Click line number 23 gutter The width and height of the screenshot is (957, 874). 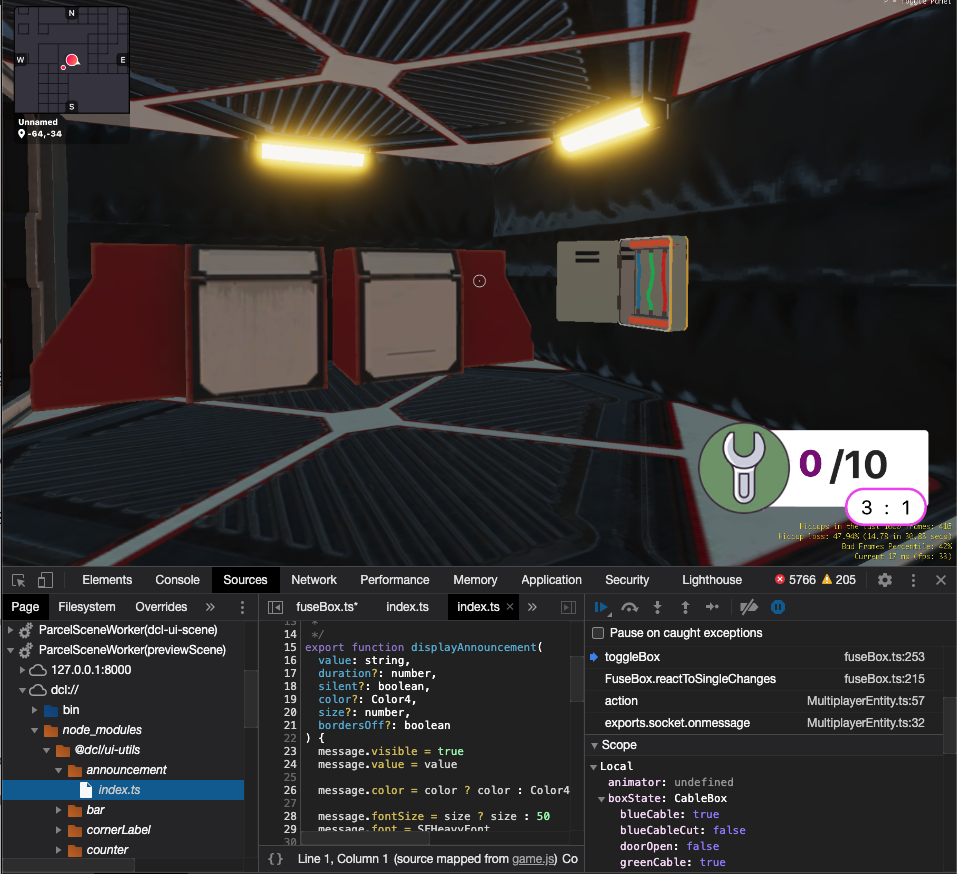pos(290,751)
